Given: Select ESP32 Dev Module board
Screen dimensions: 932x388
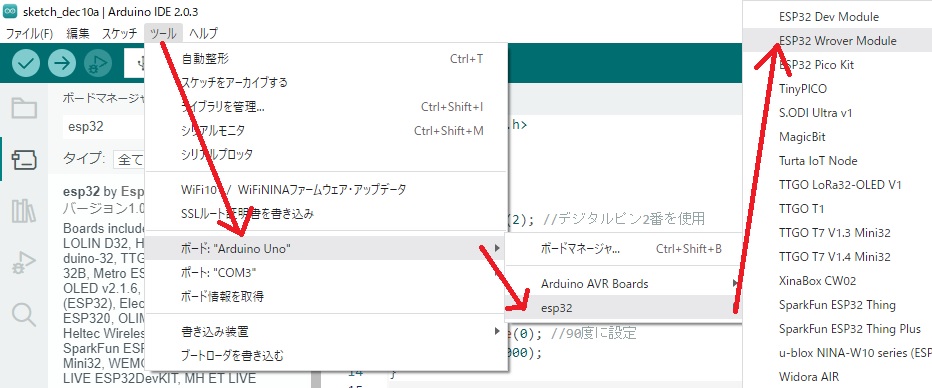Looking at the screenshot, I should coord(837,17).
